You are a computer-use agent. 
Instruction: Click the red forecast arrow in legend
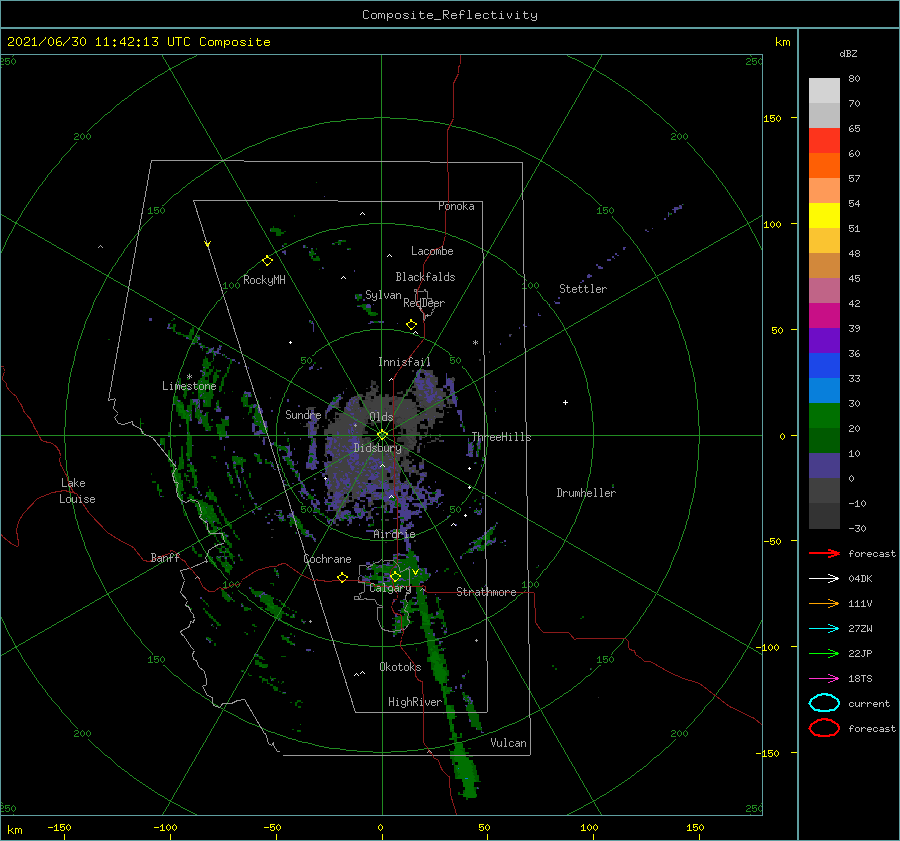coord(824,553)
